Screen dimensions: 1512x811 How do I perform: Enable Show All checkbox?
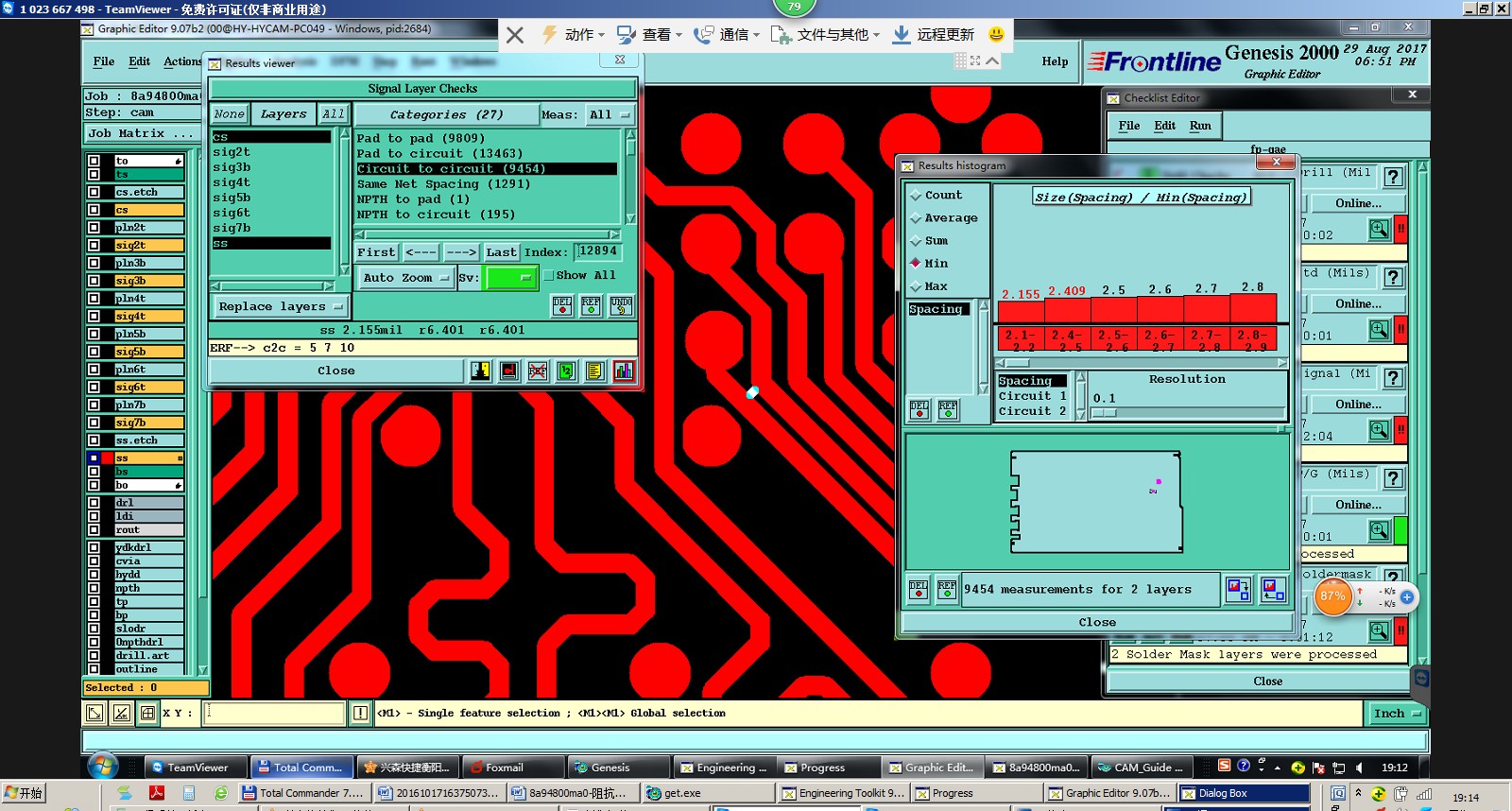click(548, 275)
